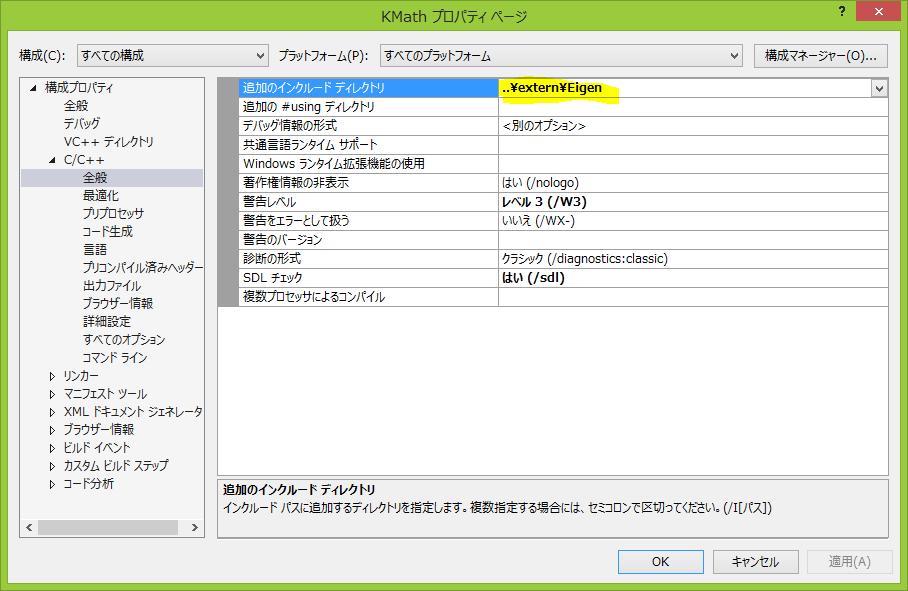Click the レベル 3 (/W3) value
This screenshot has height=591, width=908.
coord(544,202)
